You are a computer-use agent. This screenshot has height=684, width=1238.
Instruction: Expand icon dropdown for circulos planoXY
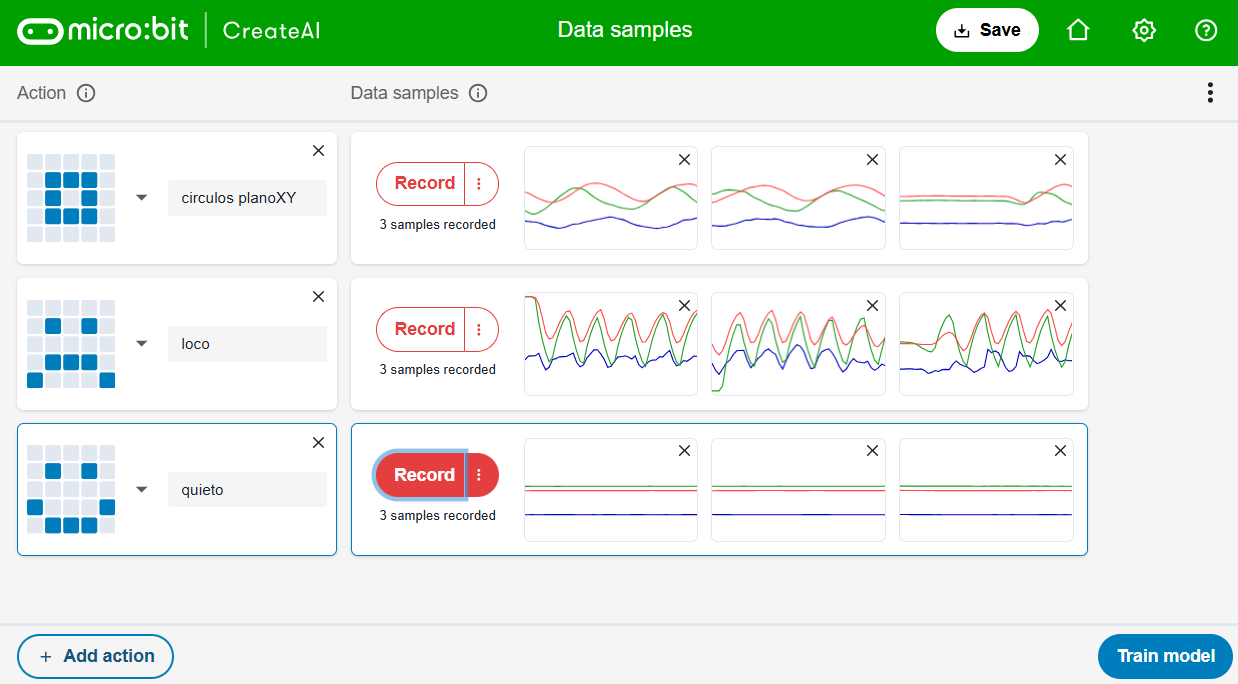pos(142,198)
